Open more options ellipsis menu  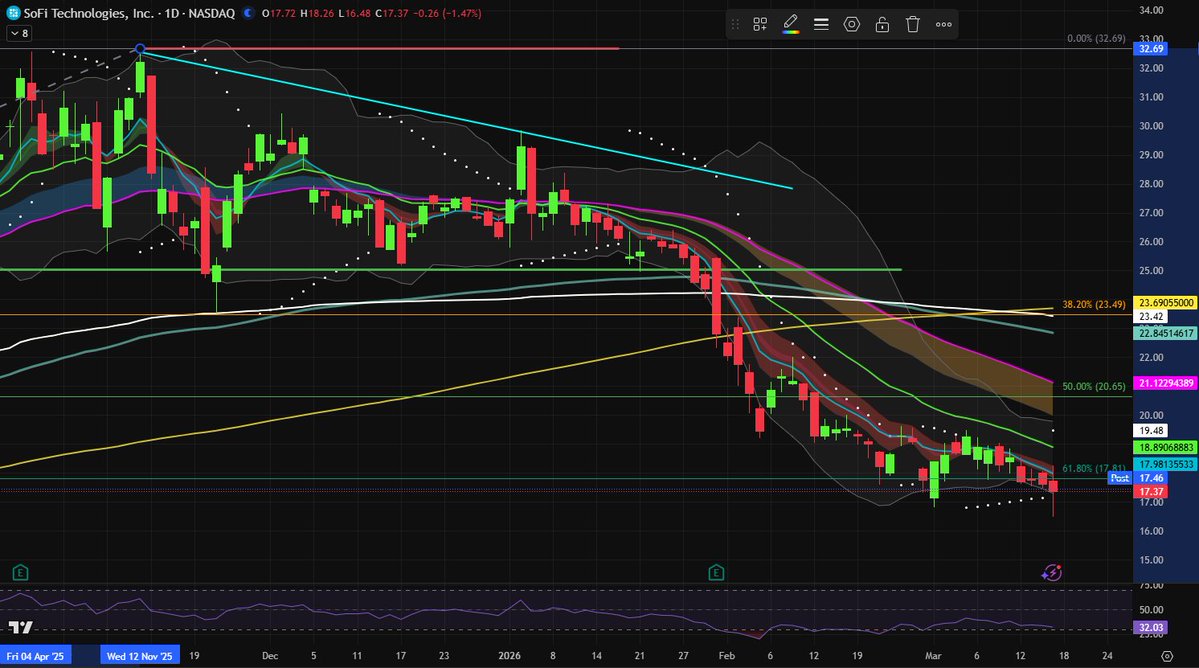944,24
